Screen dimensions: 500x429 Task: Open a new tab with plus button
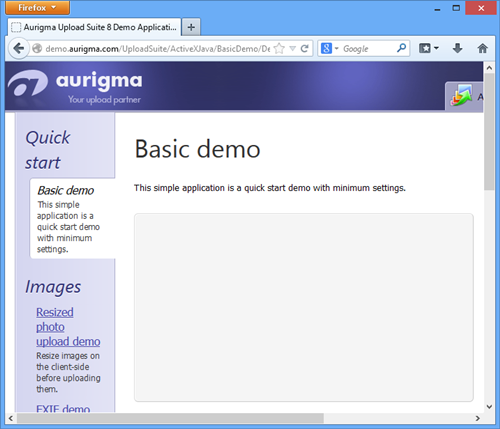[191, 27]
